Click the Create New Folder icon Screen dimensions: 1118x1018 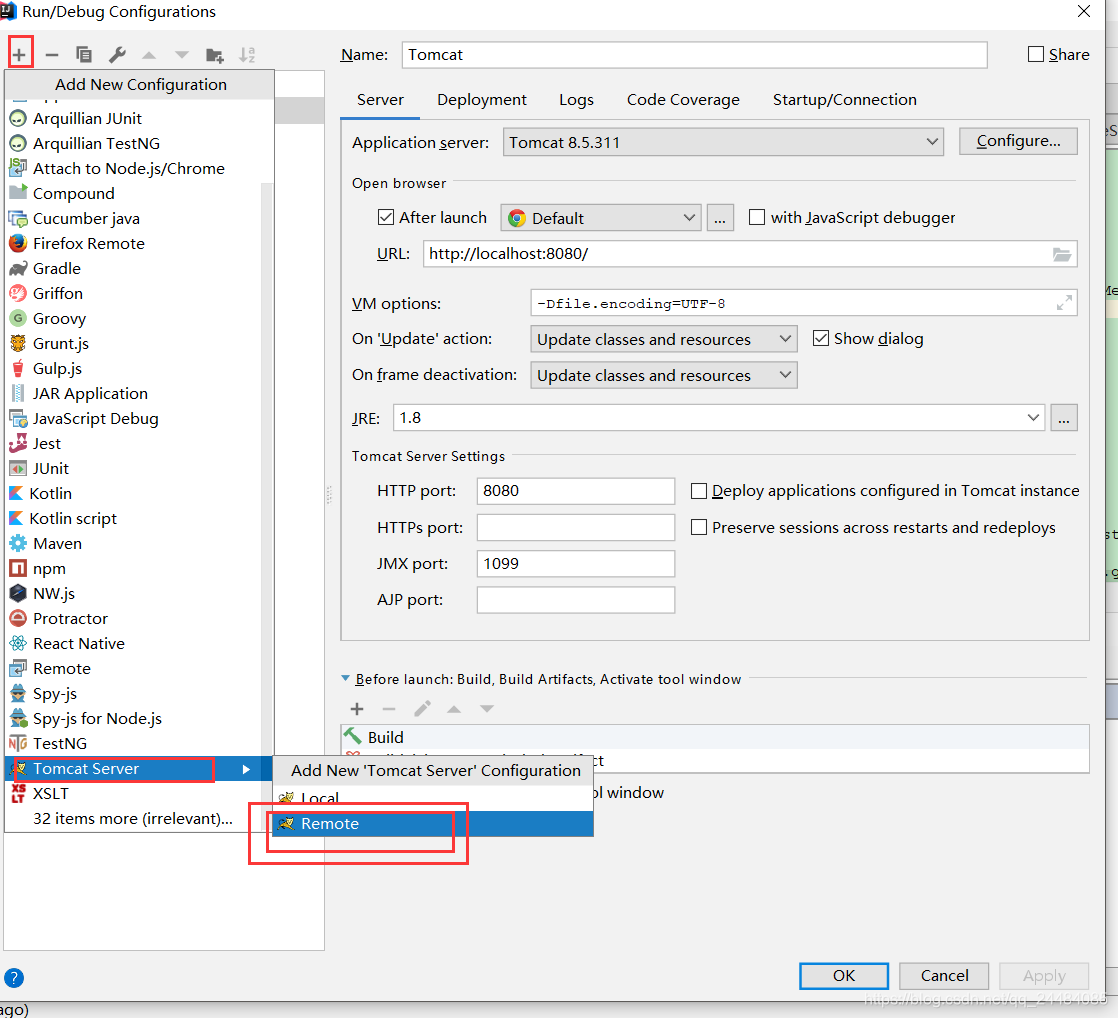(x=214, y=55)
